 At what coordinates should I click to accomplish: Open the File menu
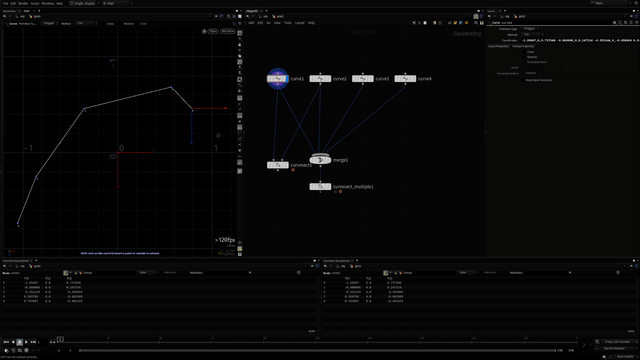6,3
